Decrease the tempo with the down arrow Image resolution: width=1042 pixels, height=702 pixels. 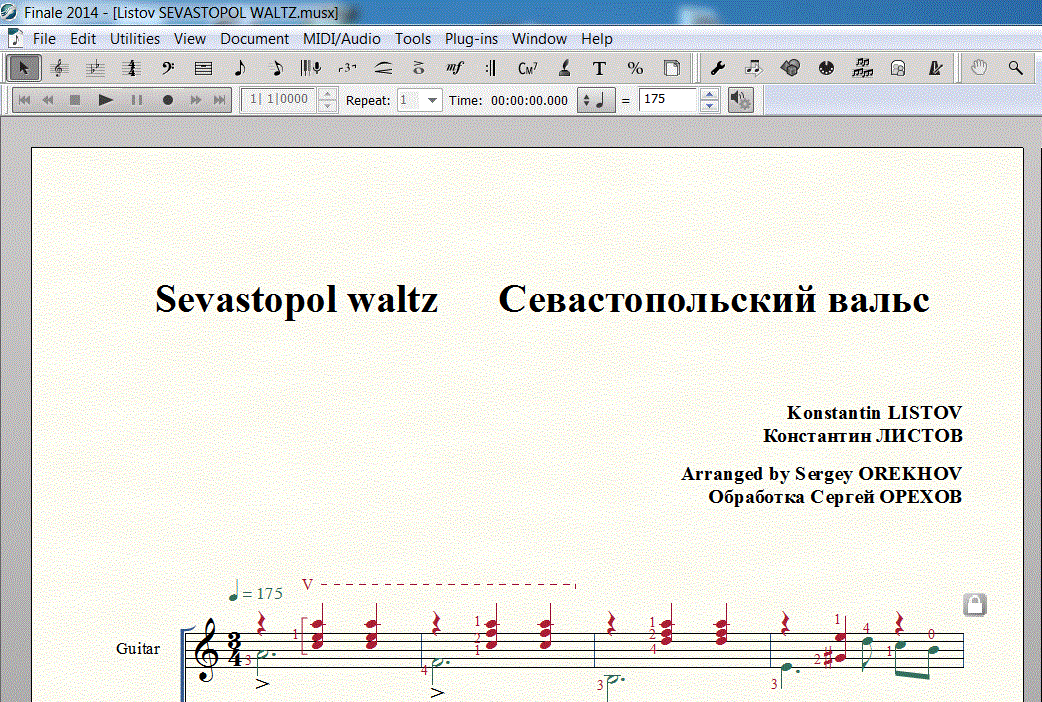click(x=710, y=106)
